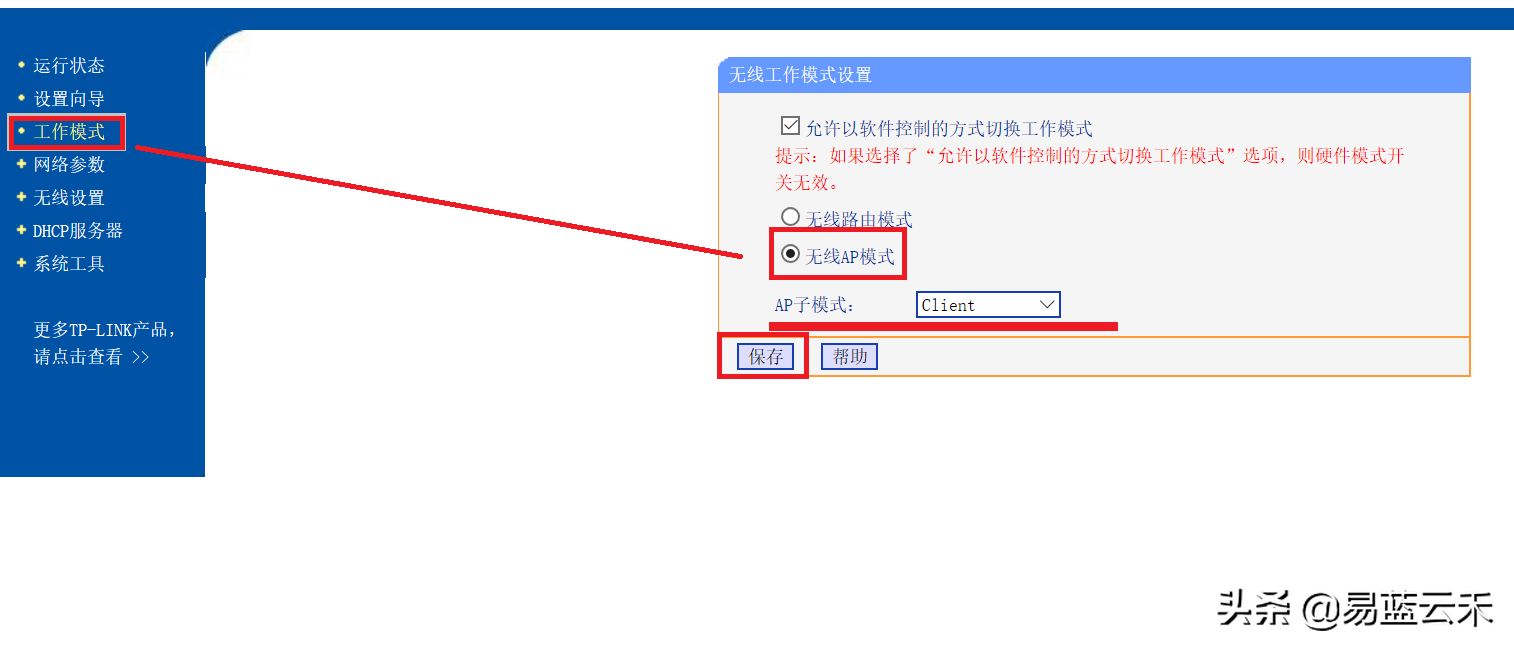Viewport: 1514px width, 648px height.
Task: Expand the plus icon beside 系统工具
Action: pyautogui.click(x=21, y=263)
